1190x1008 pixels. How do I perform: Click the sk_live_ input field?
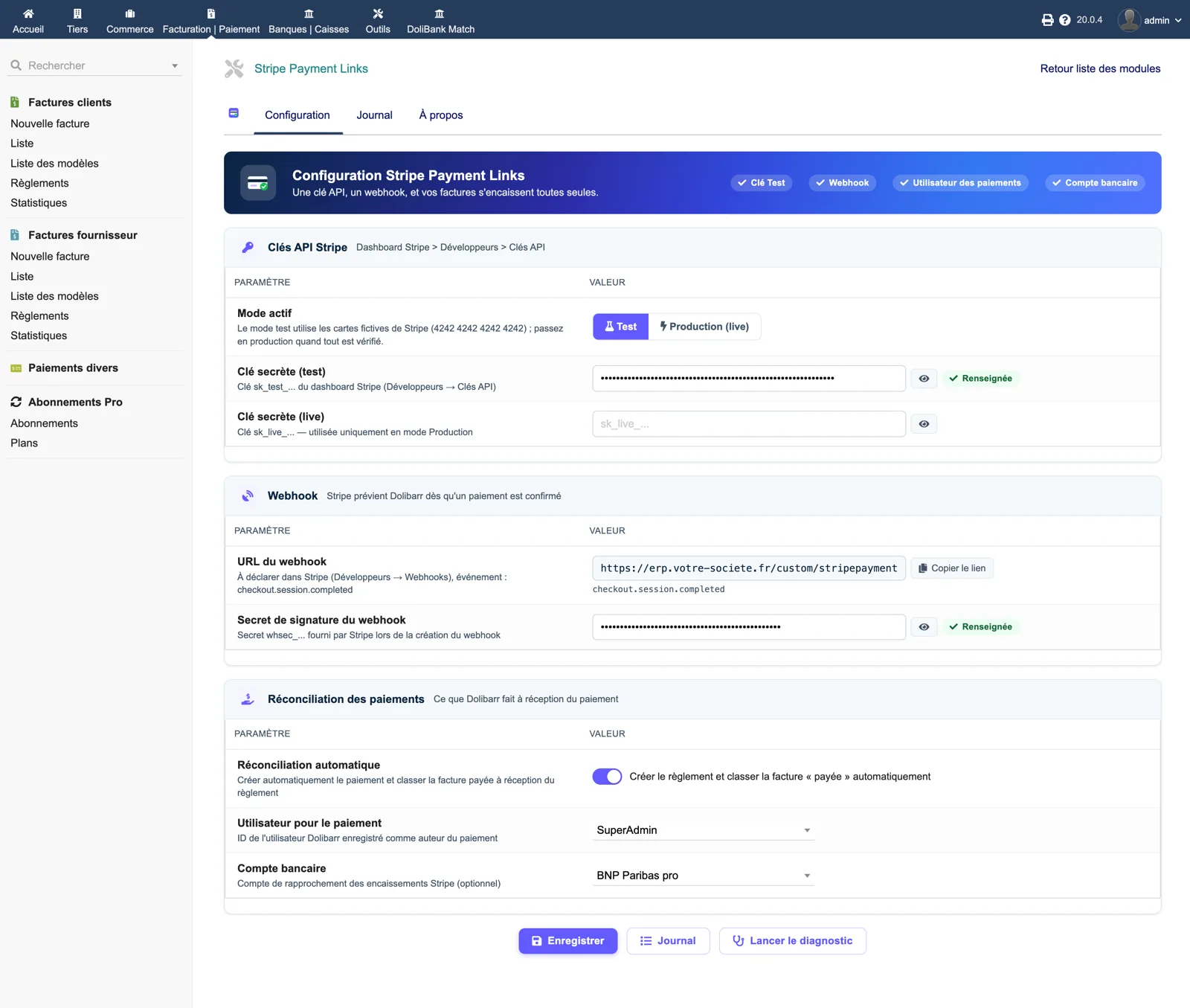click(x=749, y=424)
